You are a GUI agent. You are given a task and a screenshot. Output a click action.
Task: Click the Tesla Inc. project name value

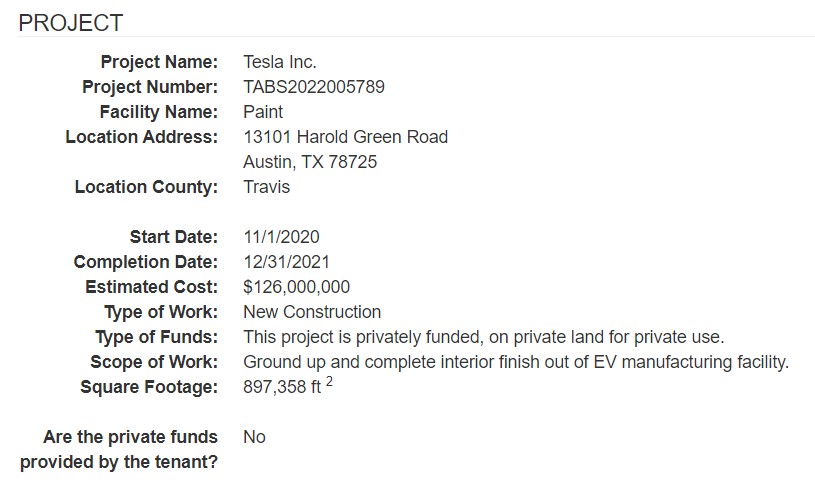(x=280, y=62)
